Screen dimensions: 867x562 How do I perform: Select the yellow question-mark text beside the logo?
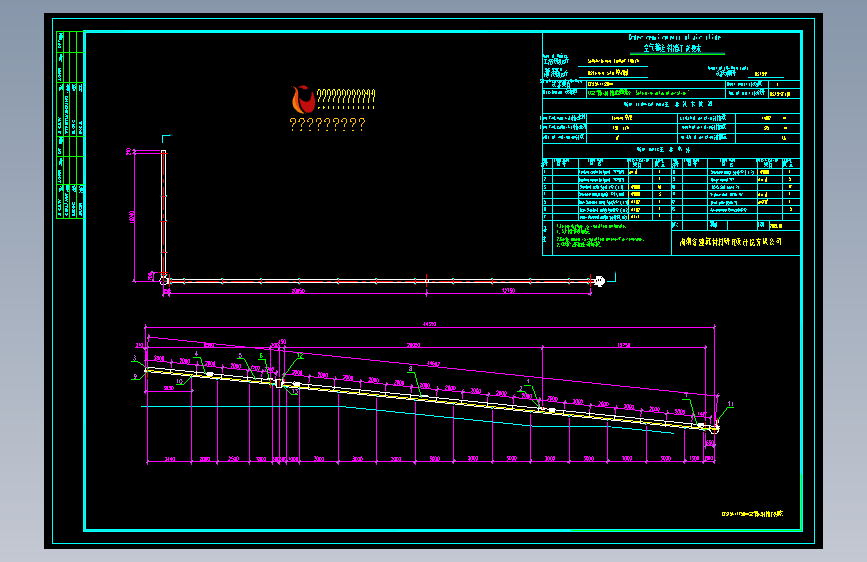coord(346,98)
